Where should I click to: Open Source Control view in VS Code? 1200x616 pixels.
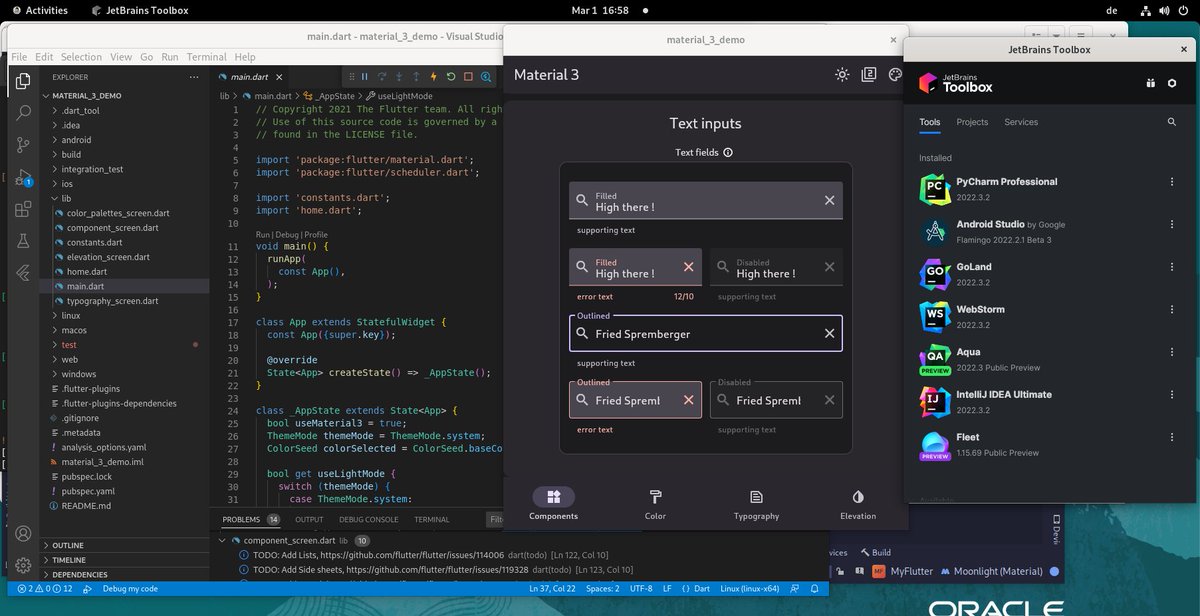pyautogui.click(x=23, y=145)
